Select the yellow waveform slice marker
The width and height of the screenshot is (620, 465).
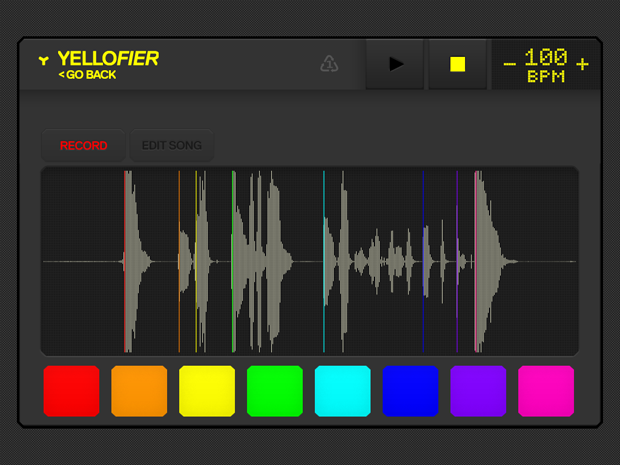point(196,261)
